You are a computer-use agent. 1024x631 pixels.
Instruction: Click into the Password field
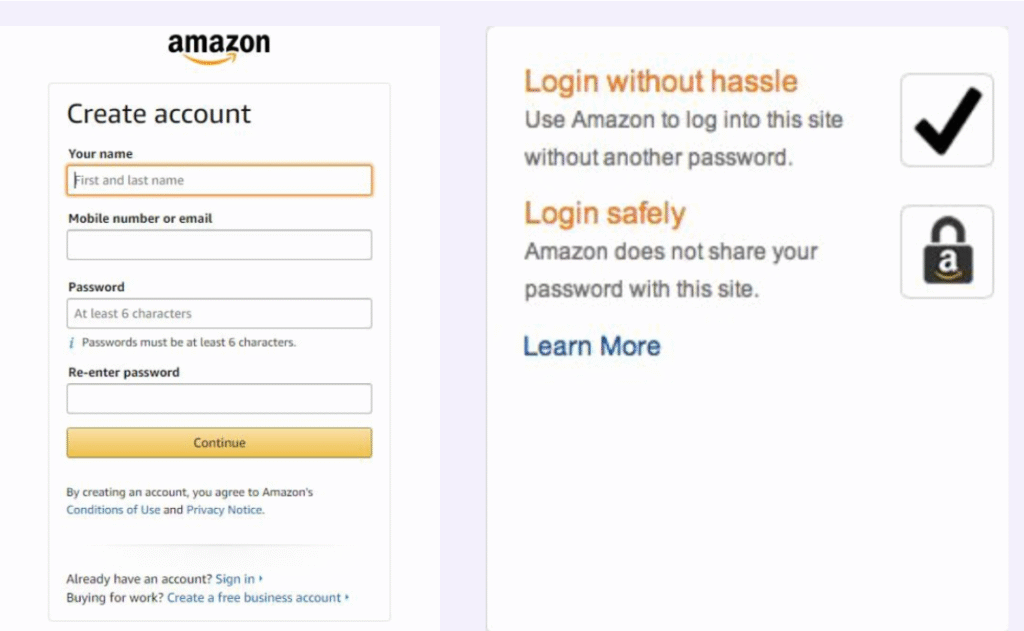[x=219, y=313]
